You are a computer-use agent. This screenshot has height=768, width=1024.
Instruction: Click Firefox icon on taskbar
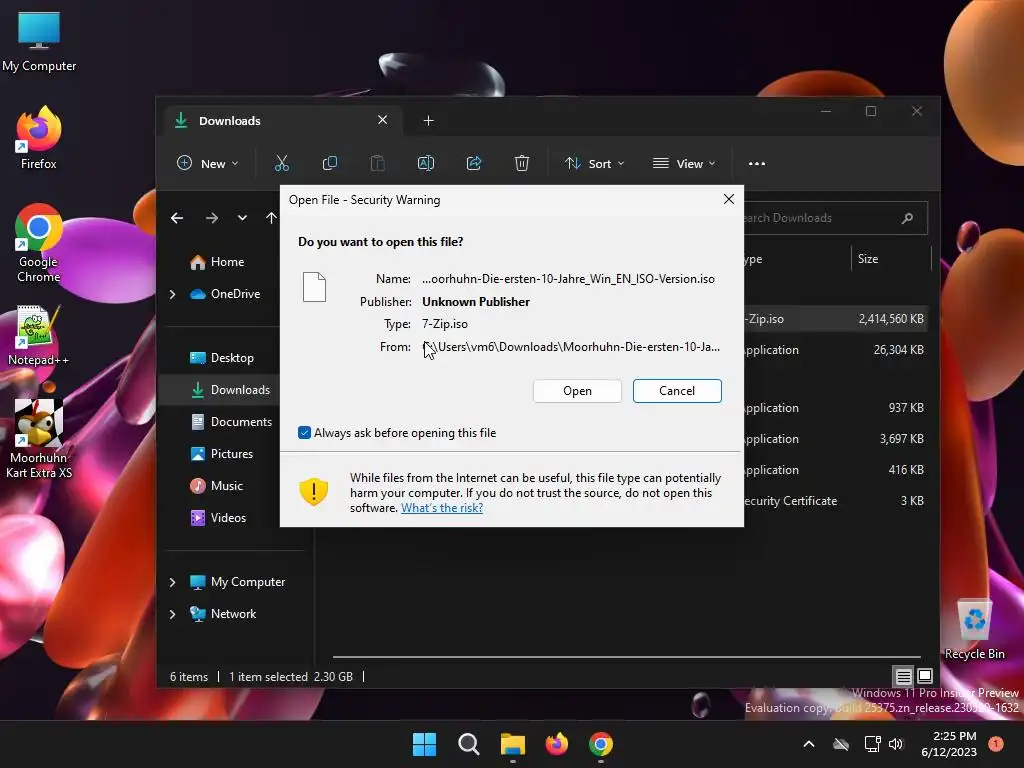click(x=557, y=744)
